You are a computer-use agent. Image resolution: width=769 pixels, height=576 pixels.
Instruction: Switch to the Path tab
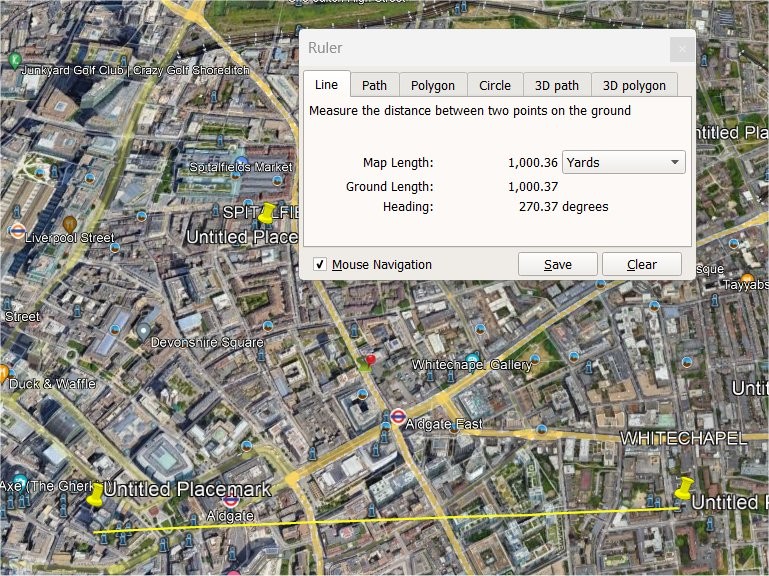click(374, 86)
